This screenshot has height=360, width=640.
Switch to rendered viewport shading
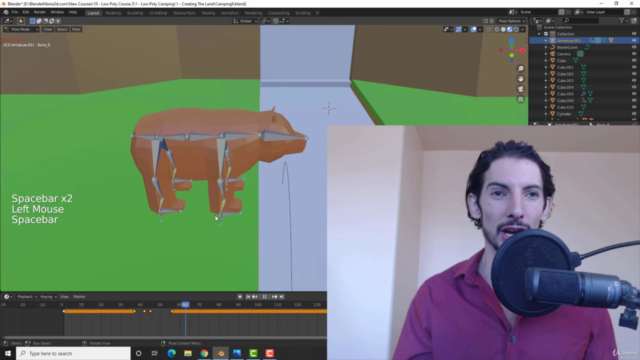[x=516, y=29]
